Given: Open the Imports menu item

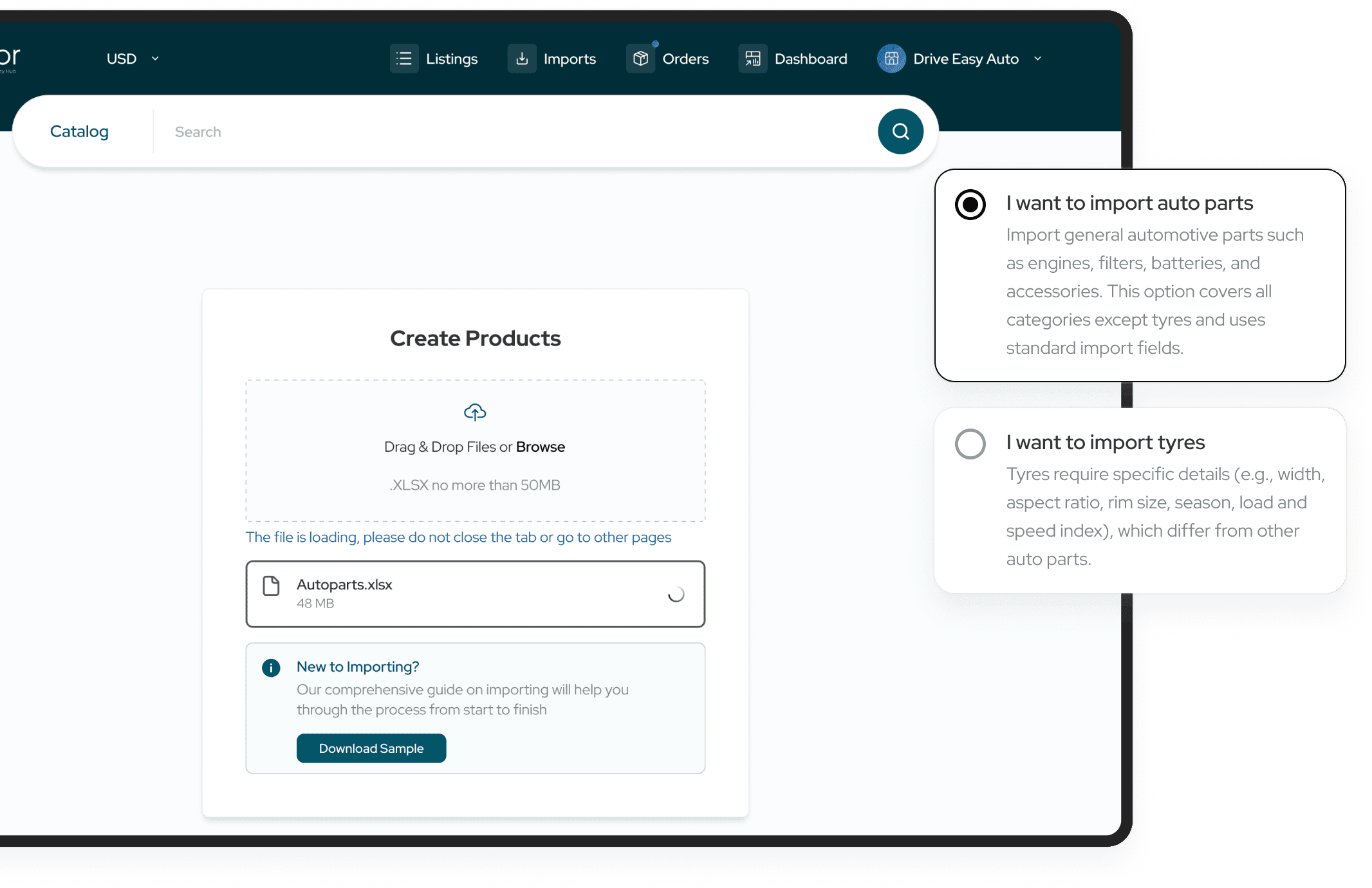Looking at the screenshot, I should [552, 59].
